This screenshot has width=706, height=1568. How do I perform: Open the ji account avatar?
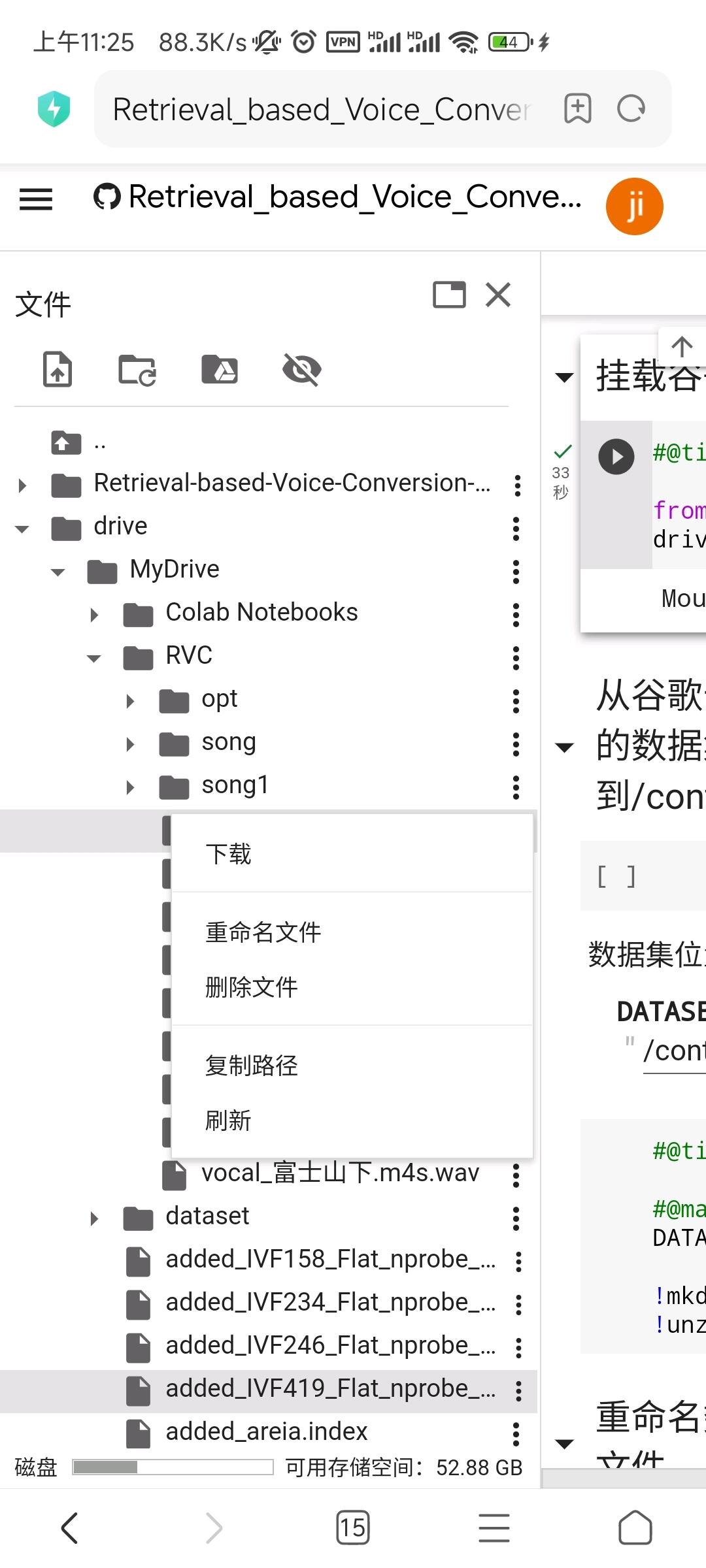[634, 206]
